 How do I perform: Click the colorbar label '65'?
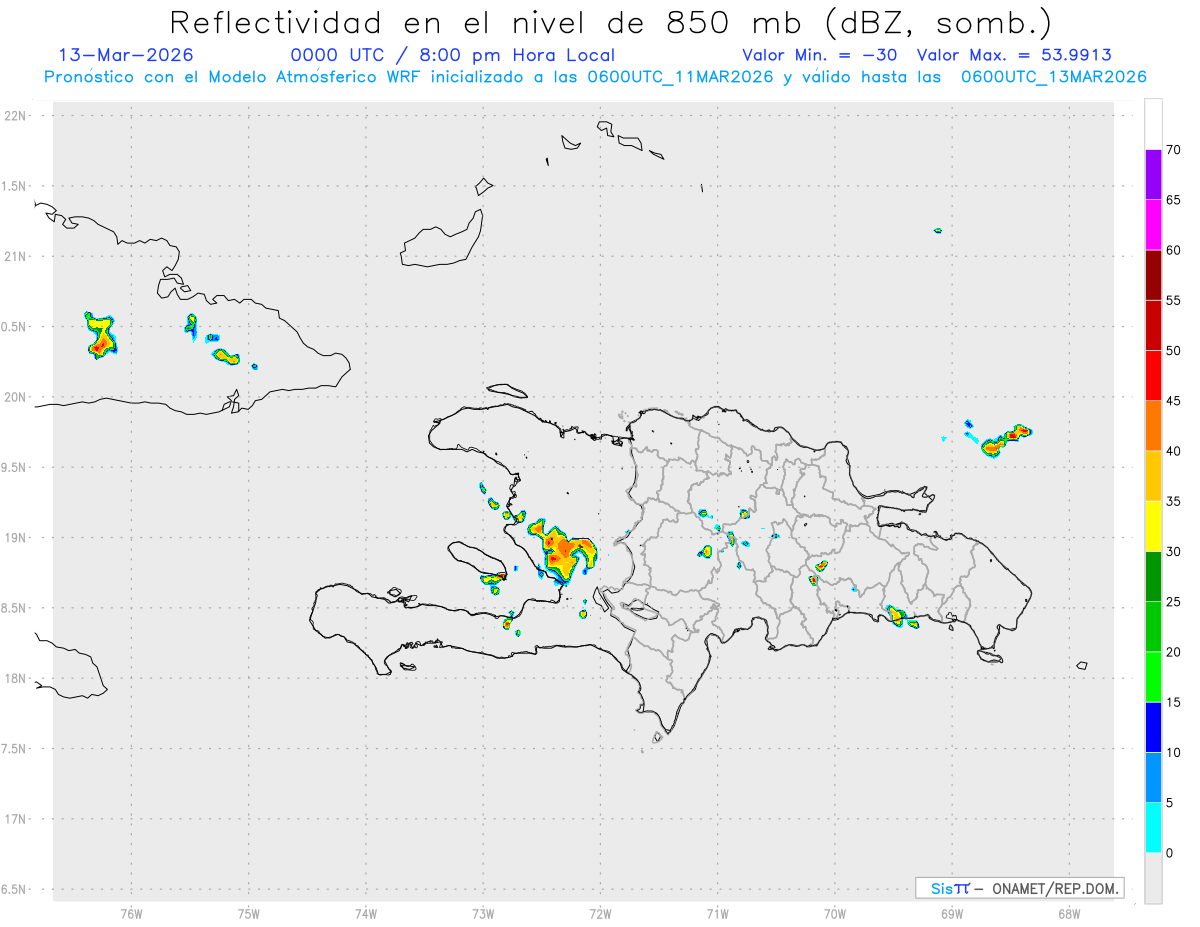tap(1173, 200)
